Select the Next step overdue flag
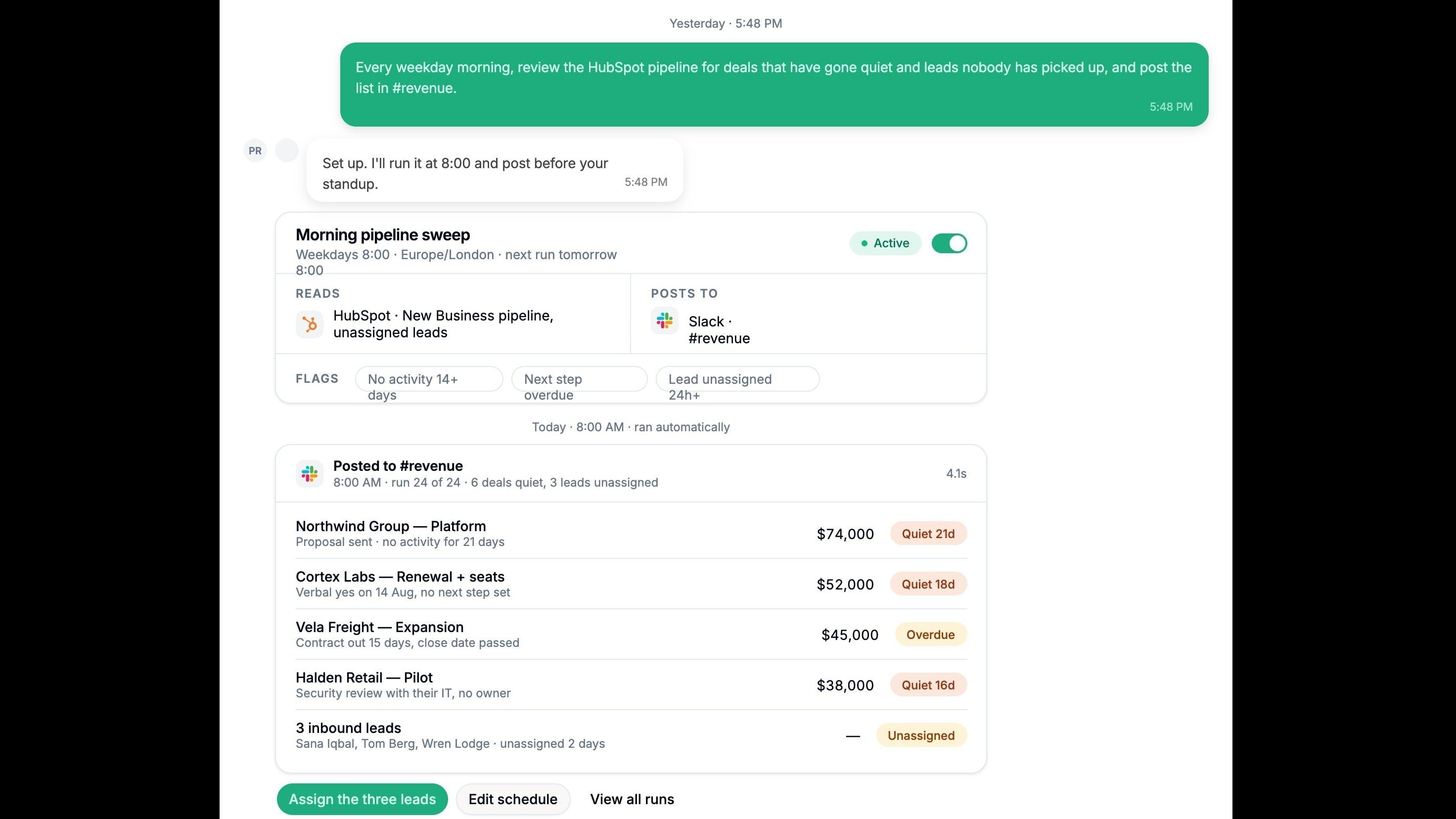 579,379
